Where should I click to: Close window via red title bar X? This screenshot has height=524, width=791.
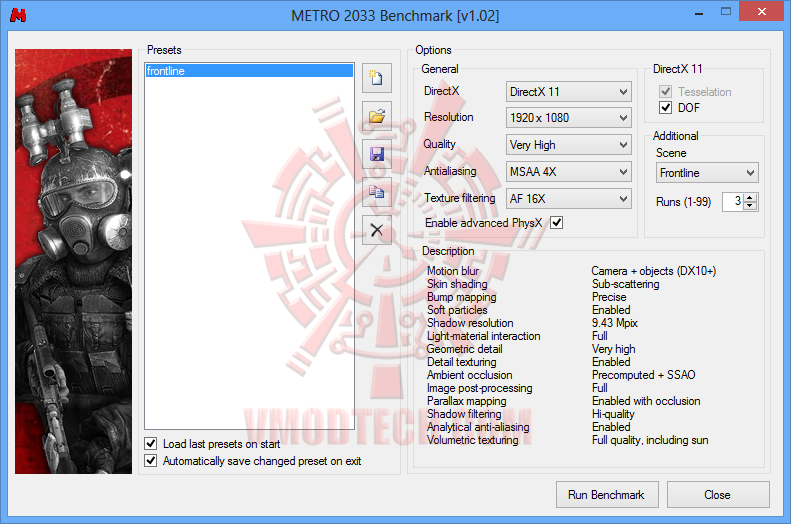pyautogui.click(x=761, y=12)
